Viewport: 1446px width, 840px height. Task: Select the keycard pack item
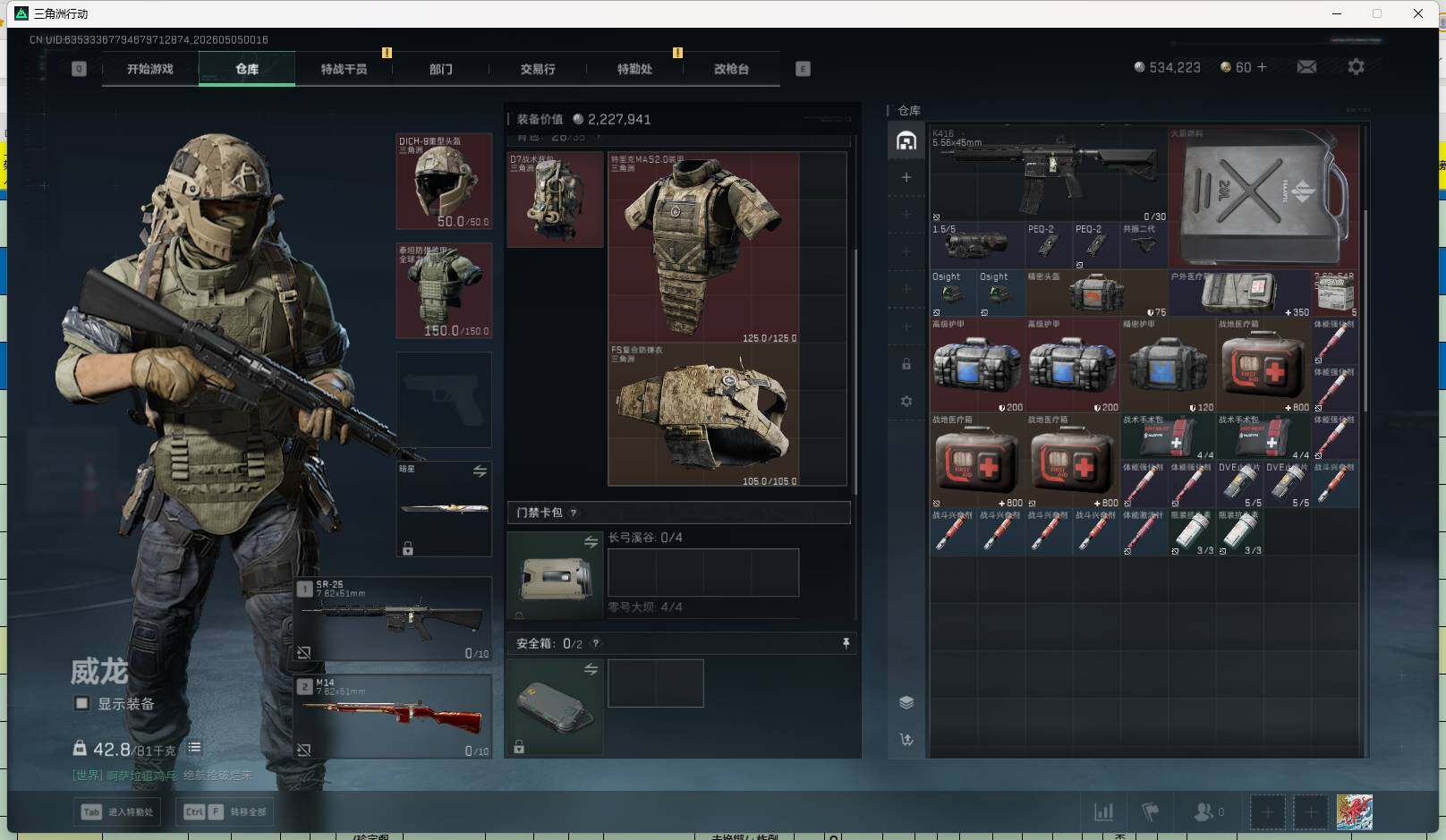coord(556,576)
